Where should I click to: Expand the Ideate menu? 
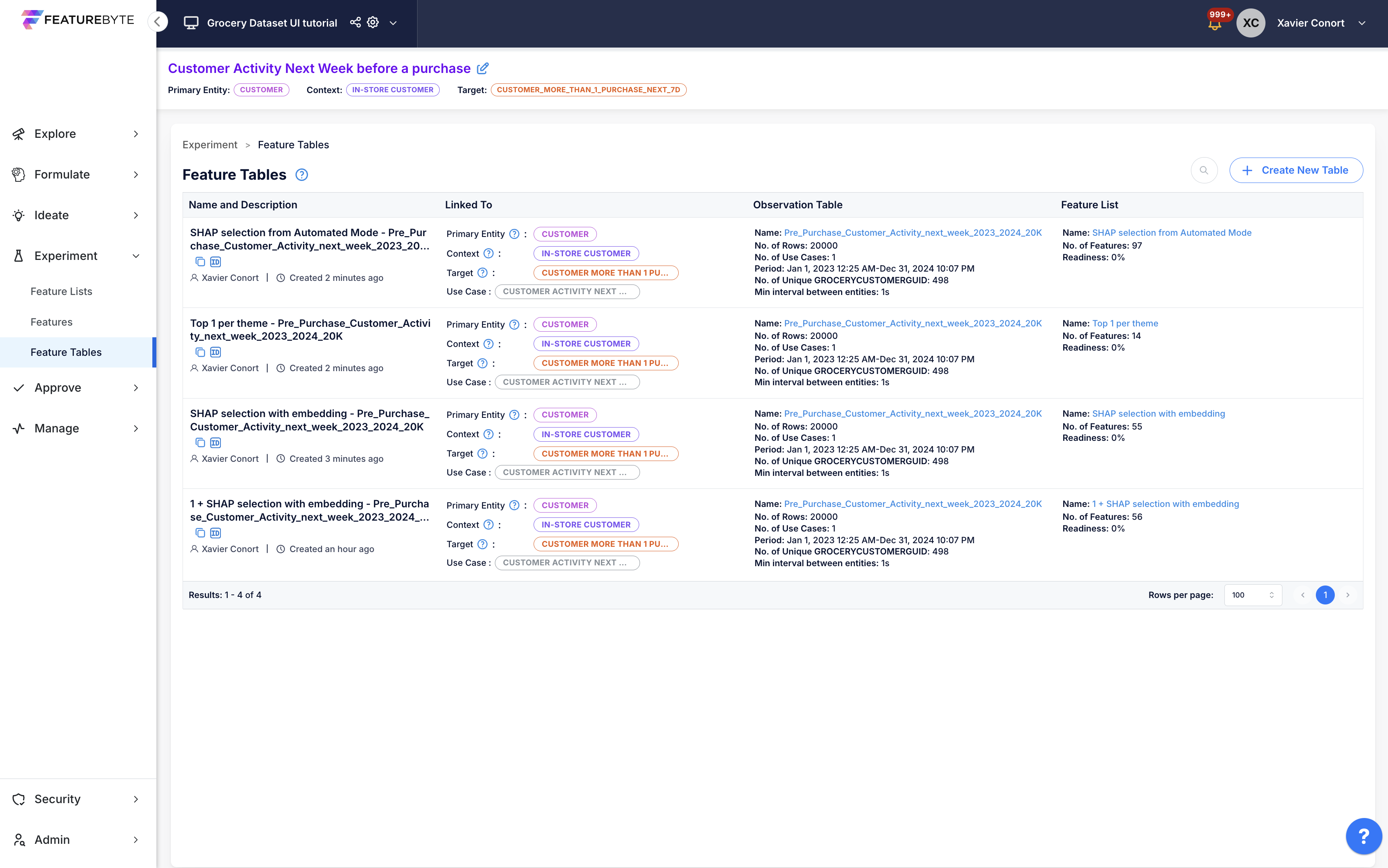click(x=78, y=215)
